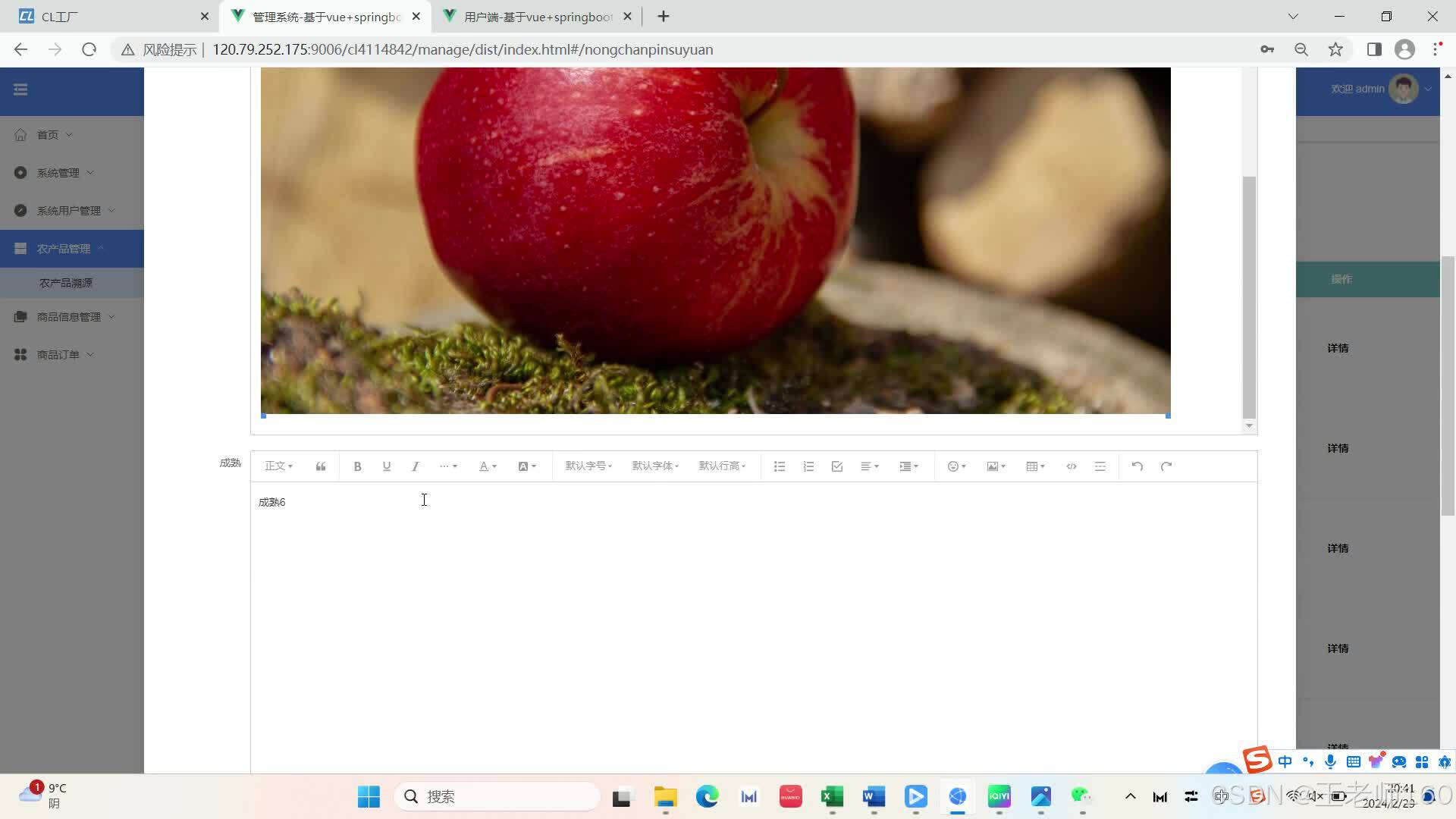1456x819 pixels.
Task: Insert a to-do checkbox list
Action: coord(837,466)
